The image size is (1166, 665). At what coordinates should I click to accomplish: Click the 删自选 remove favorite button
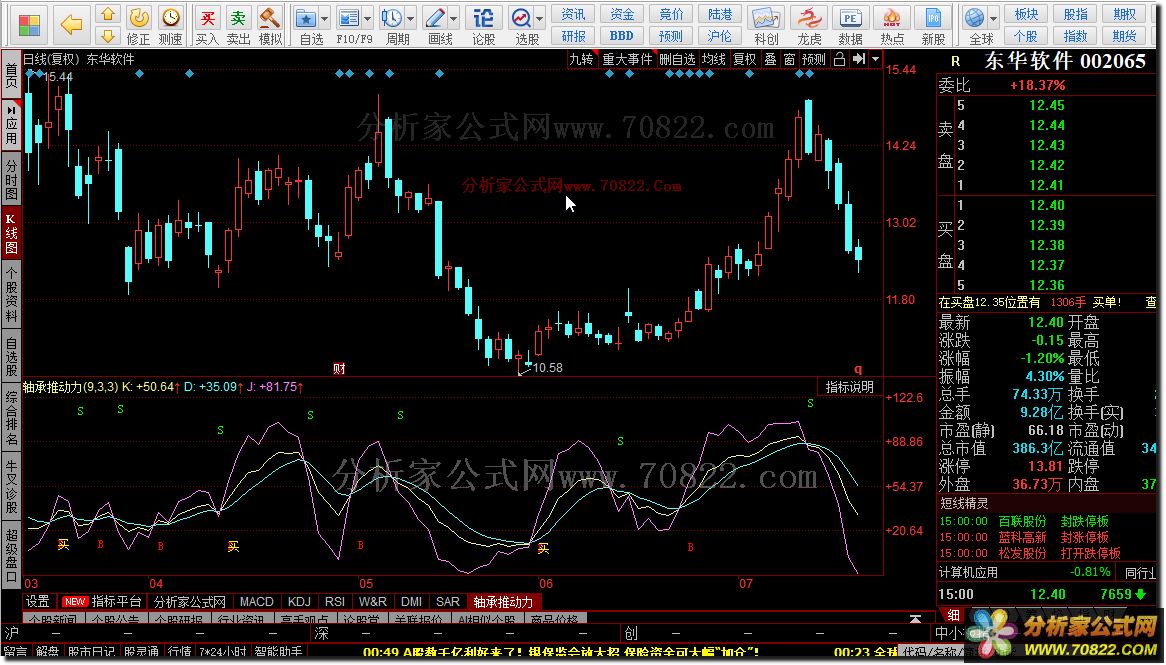[x=677, y=59]
